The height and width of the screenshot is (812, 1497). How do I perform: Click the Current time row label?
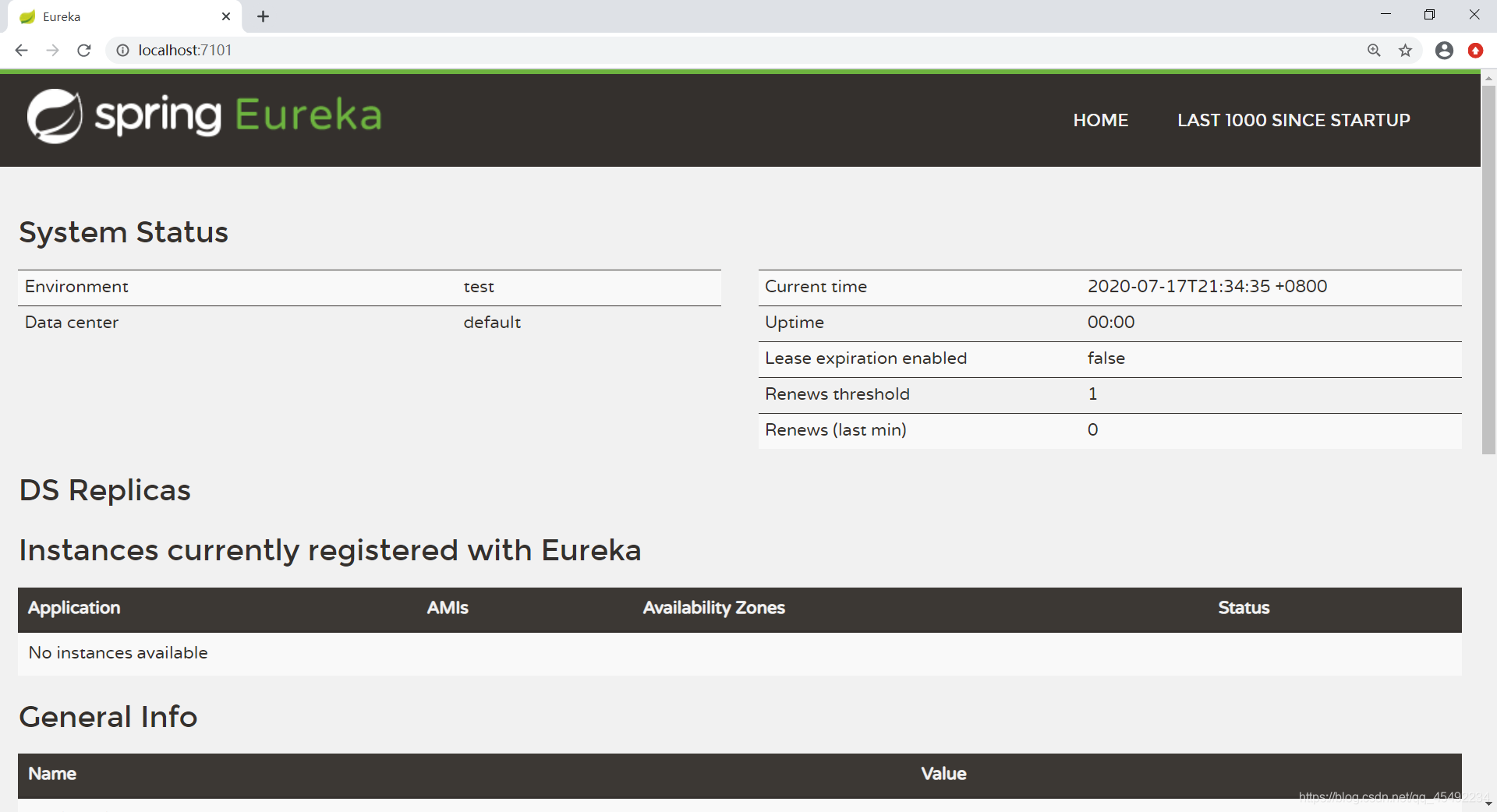(816, 287)
